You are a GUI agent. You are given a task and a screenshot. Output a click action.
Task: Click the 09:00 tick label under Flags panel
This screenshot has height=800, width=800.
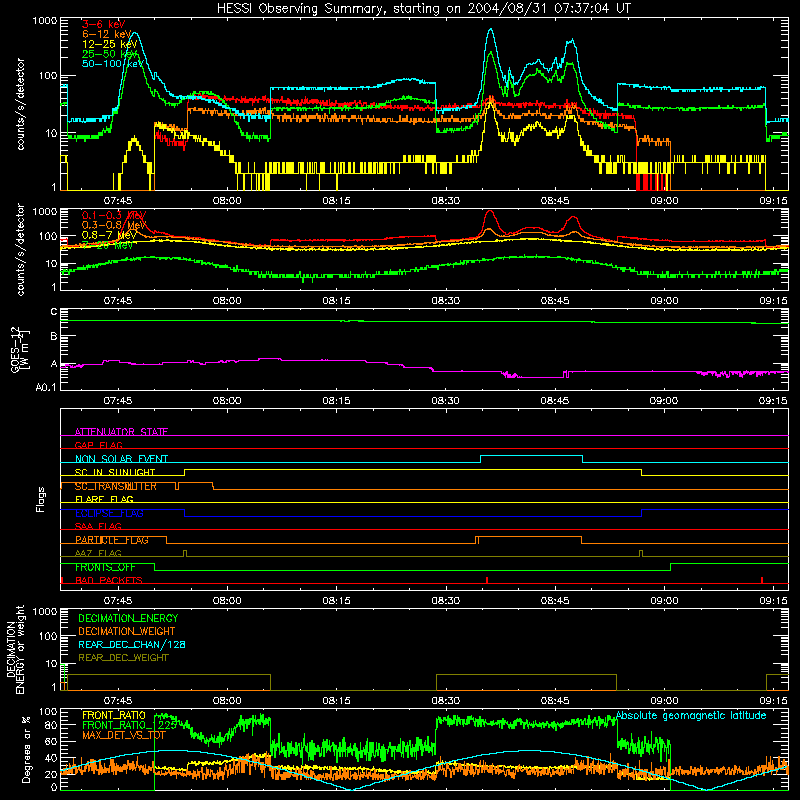[664, 601]
